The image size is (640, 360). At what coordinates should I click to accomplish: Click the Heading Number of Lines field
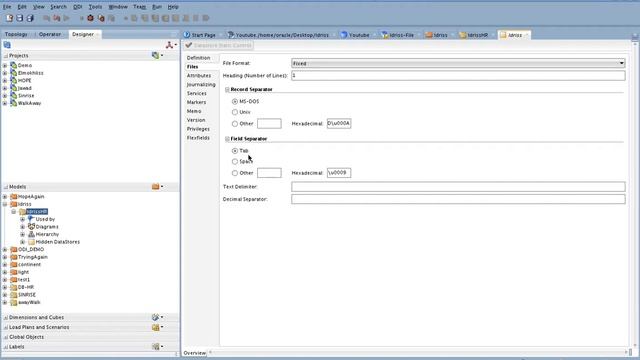point(458,76)
